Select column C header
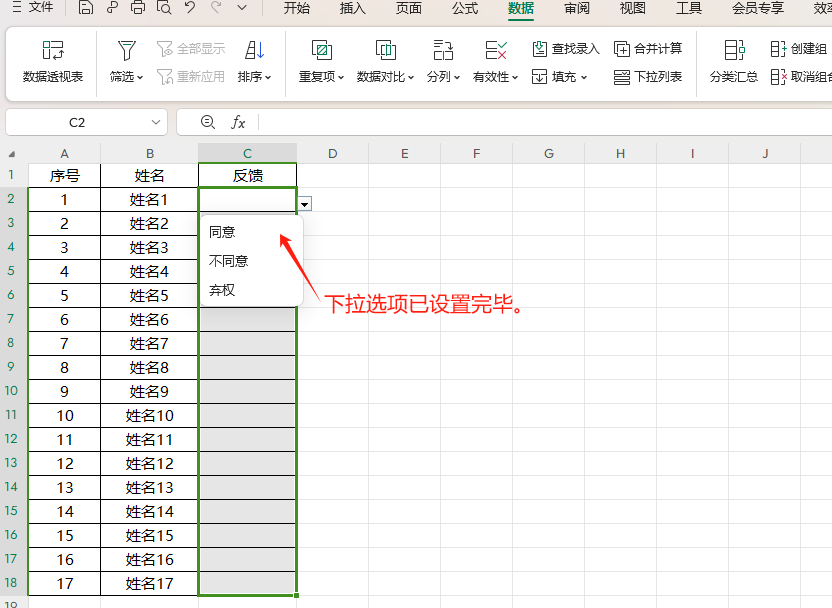This screenshot has width=832, height=608. [247, 153]
